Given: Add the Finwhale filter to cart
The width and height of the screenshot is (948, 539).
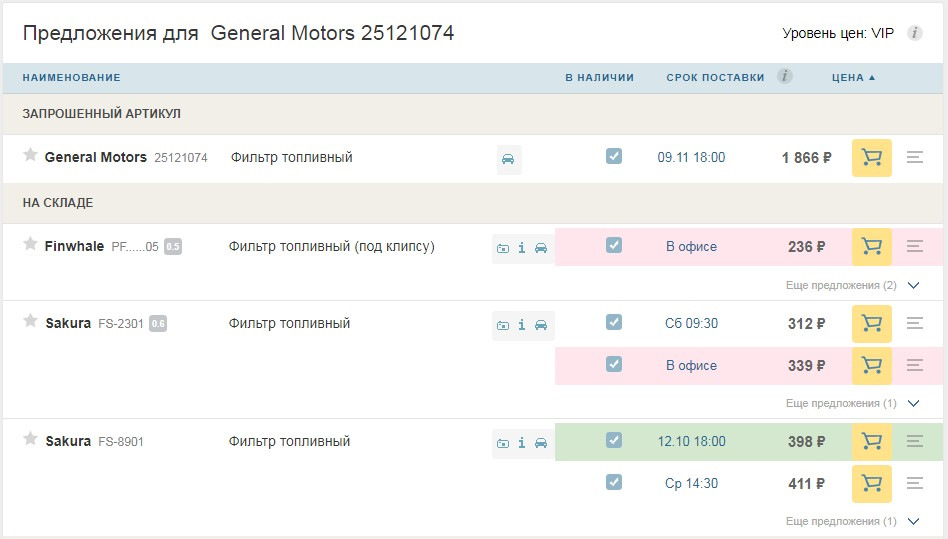Looking at the screenshot, I should (871, 247).
